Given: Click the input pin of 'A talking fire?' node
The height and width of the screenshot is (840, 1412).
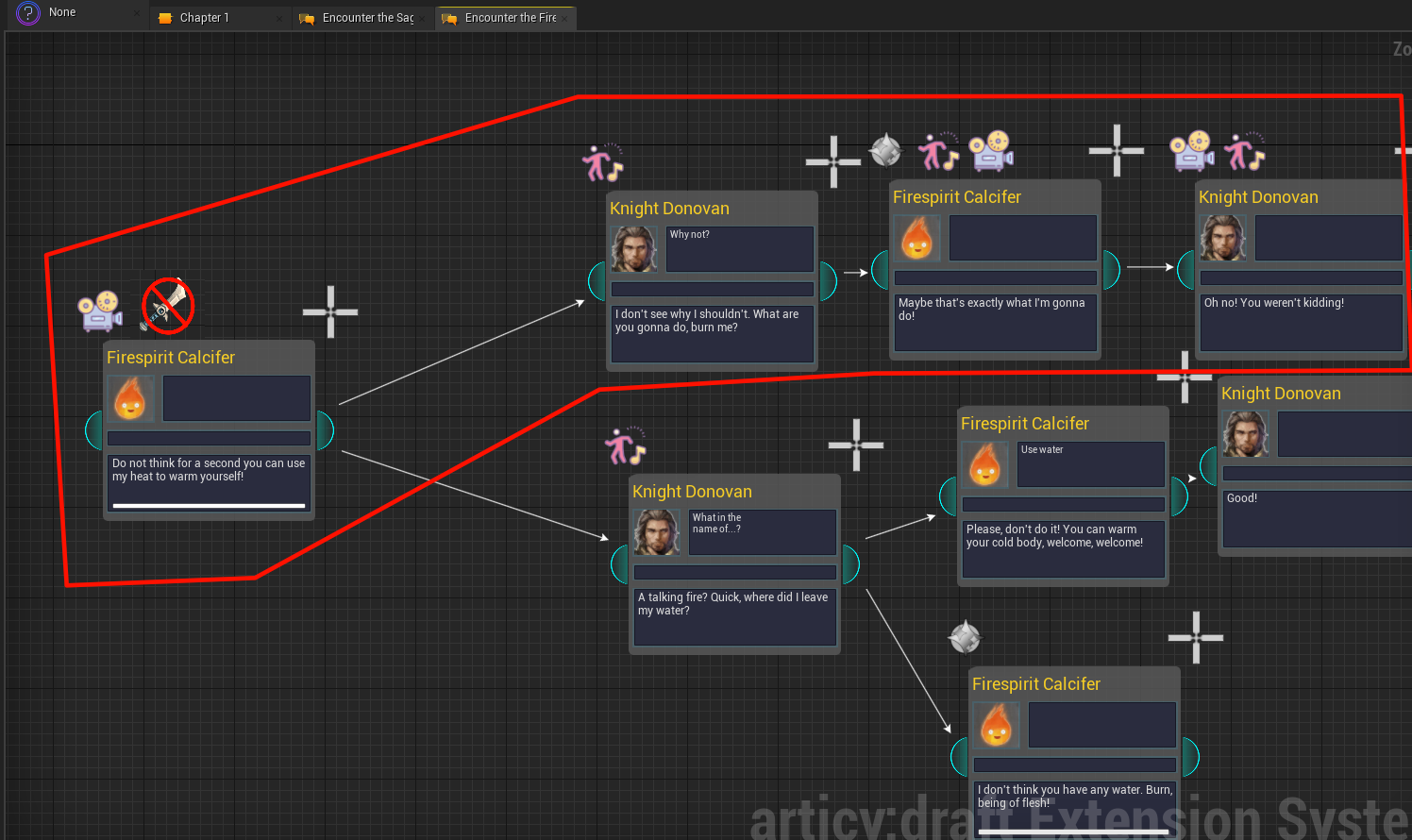Looking at the screenshot, I should [619, 564].
